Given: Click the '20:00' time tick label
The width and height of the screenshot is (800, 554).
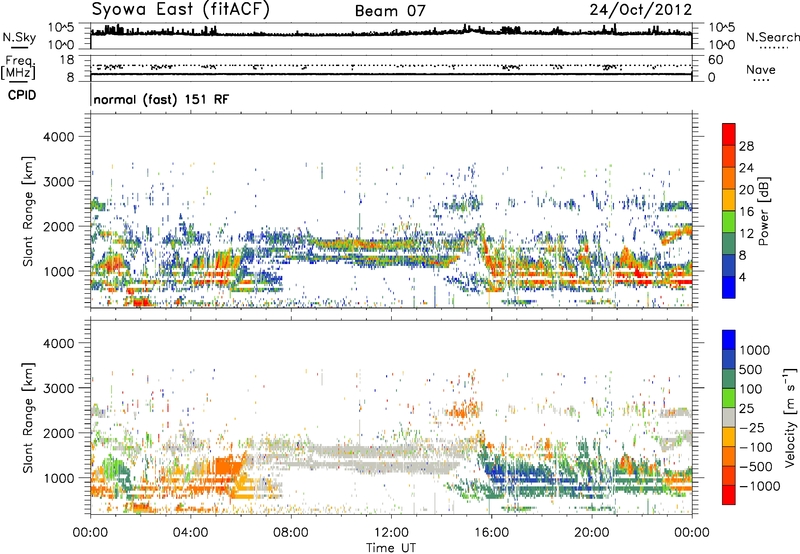Looking at the screenshot, I should click(591, 533).
